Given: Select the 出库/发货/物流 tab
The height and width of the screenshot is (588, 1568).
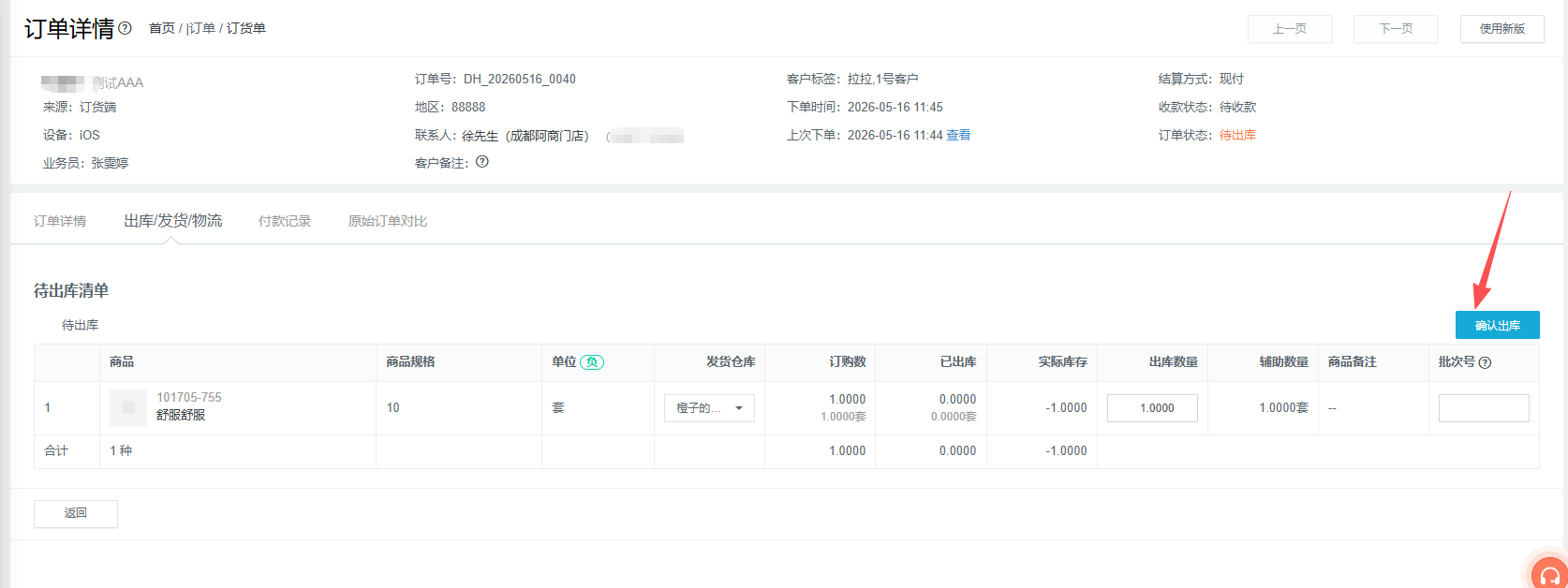Looking at the screenshot, I should point(173,221).
